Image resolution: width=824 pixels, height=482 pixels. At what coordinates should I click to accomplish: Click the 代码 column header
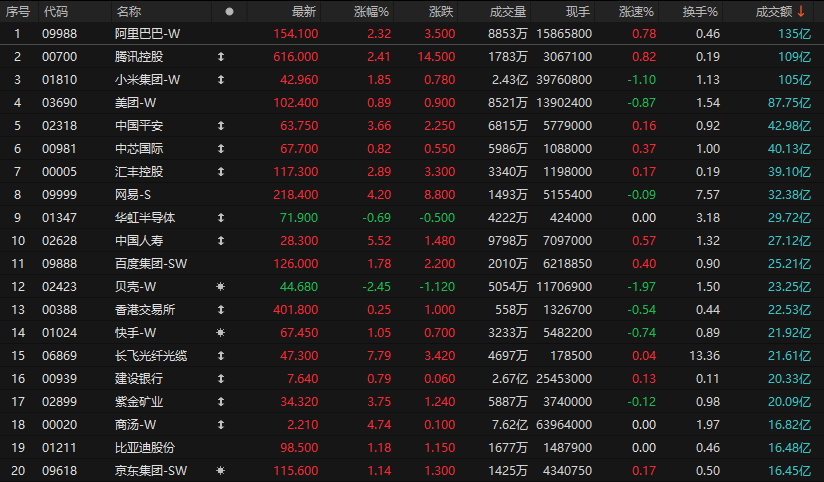click(55, 11)
